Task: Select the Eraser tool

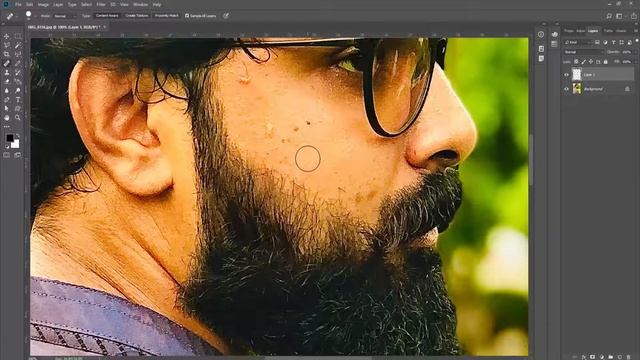Action: point(7,81)
